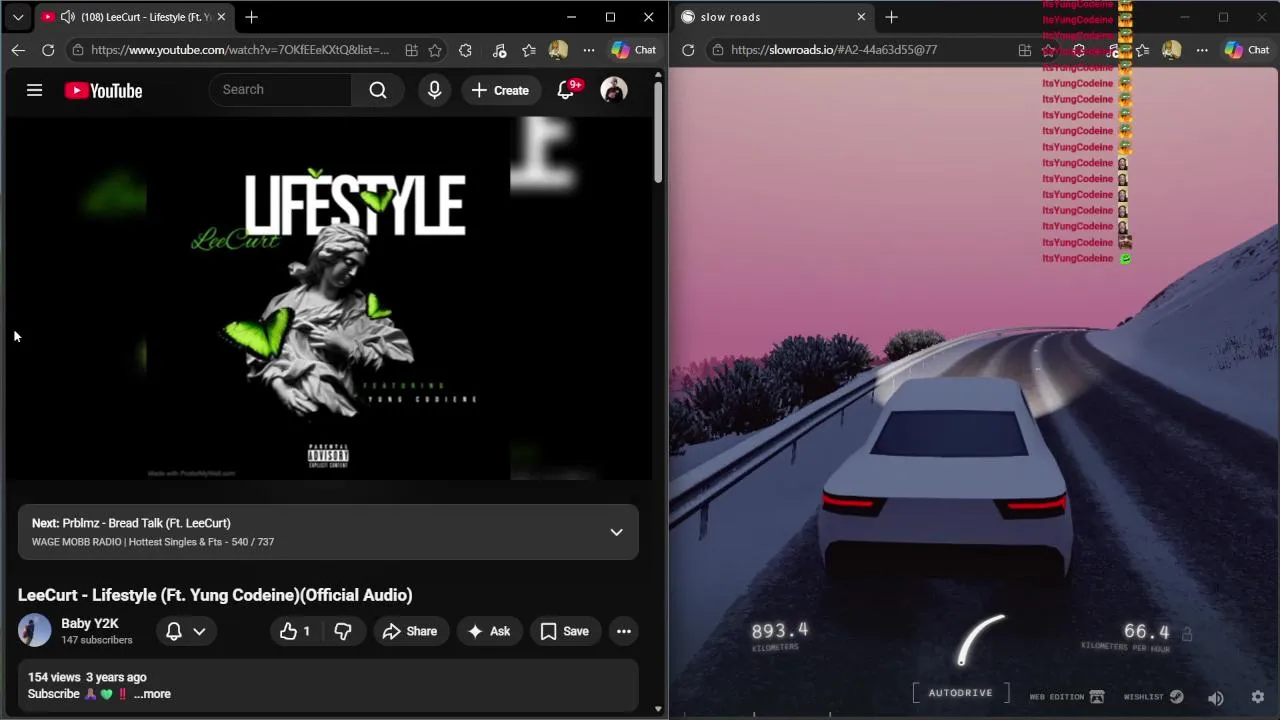1280x720 pixels.
Task: Mute the LeeCurt tab via speaker icon
Action: point(67,17)
